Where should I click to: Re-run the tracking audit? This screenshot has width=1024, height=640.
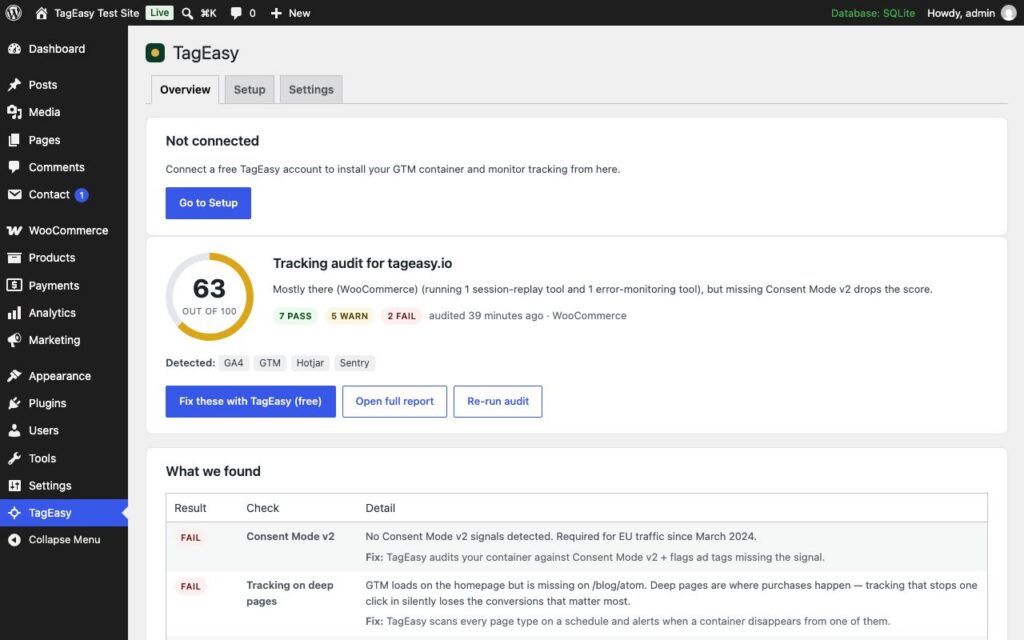click(x=498, y=401)
